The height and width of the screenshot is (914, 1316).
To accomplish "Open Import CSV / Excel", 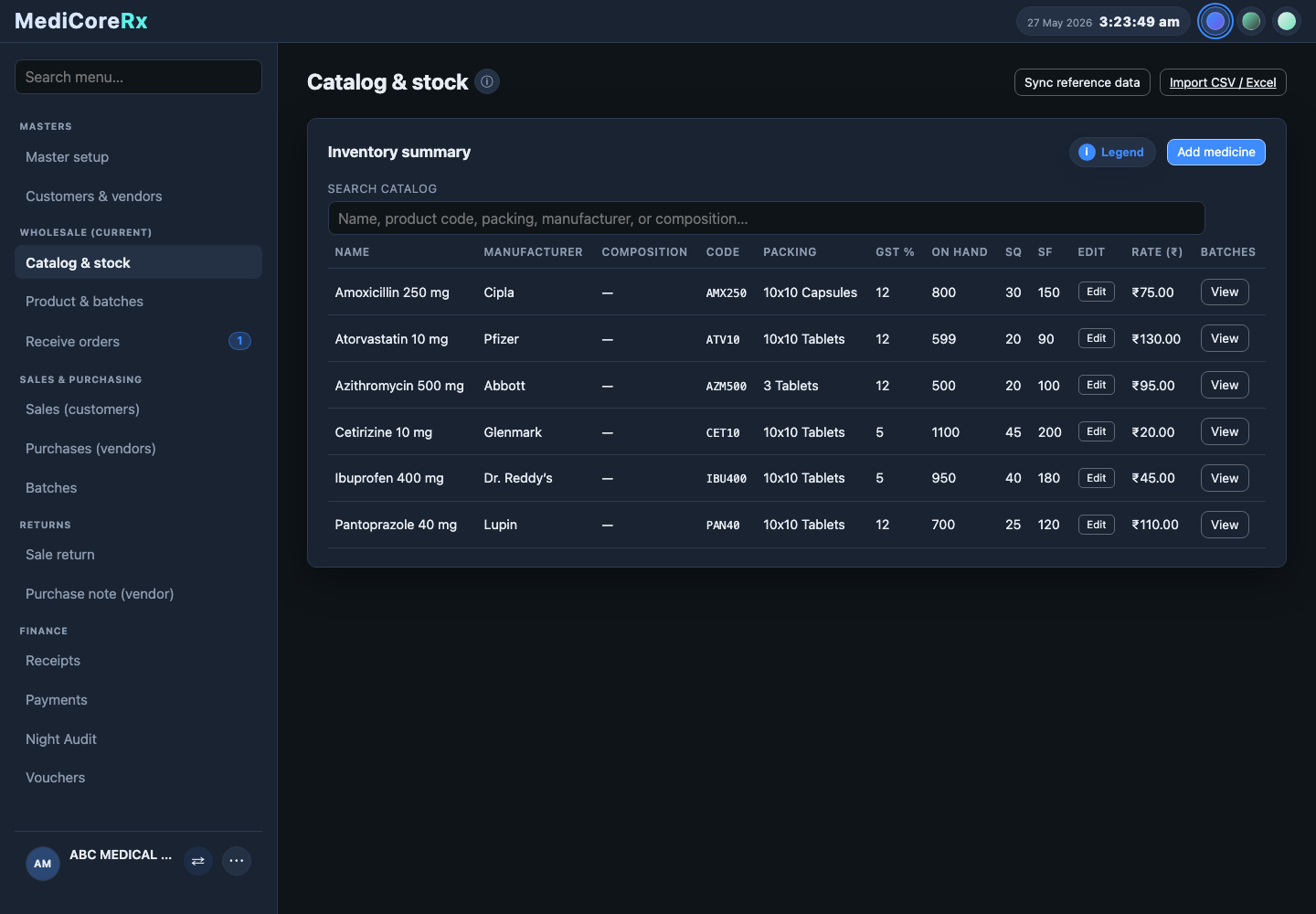I will click(1223, 82).
